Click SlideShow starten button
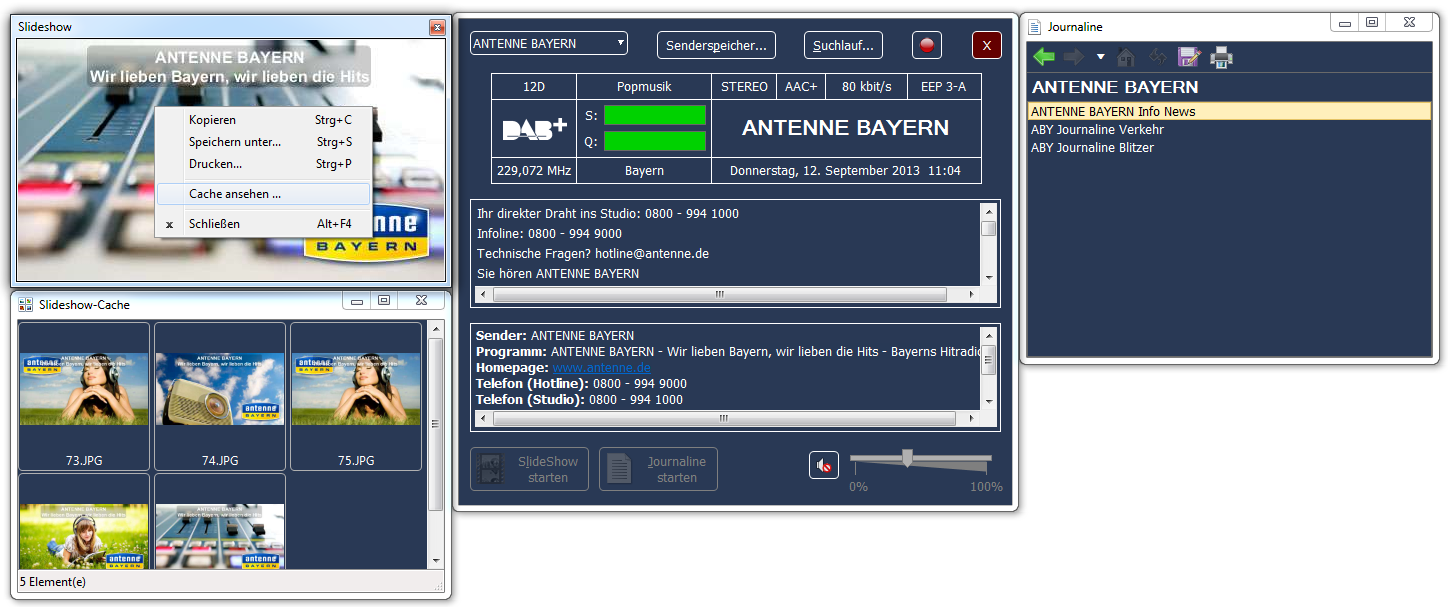This screenshot has height=607, width=1448. point(530,469)
